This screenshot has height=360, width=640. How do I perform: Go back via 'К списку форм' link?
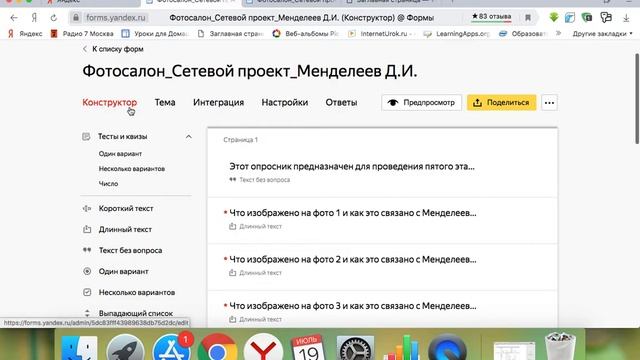coord(113,49)
